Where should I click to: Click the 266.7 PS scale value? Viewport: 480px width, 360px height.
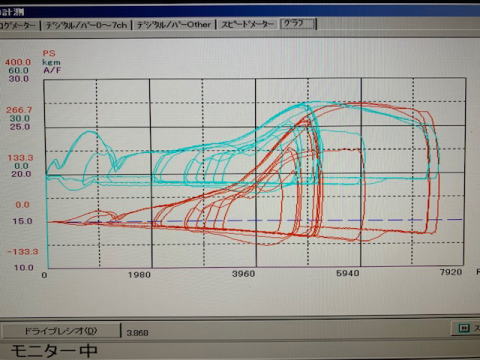tap(19, 110)
